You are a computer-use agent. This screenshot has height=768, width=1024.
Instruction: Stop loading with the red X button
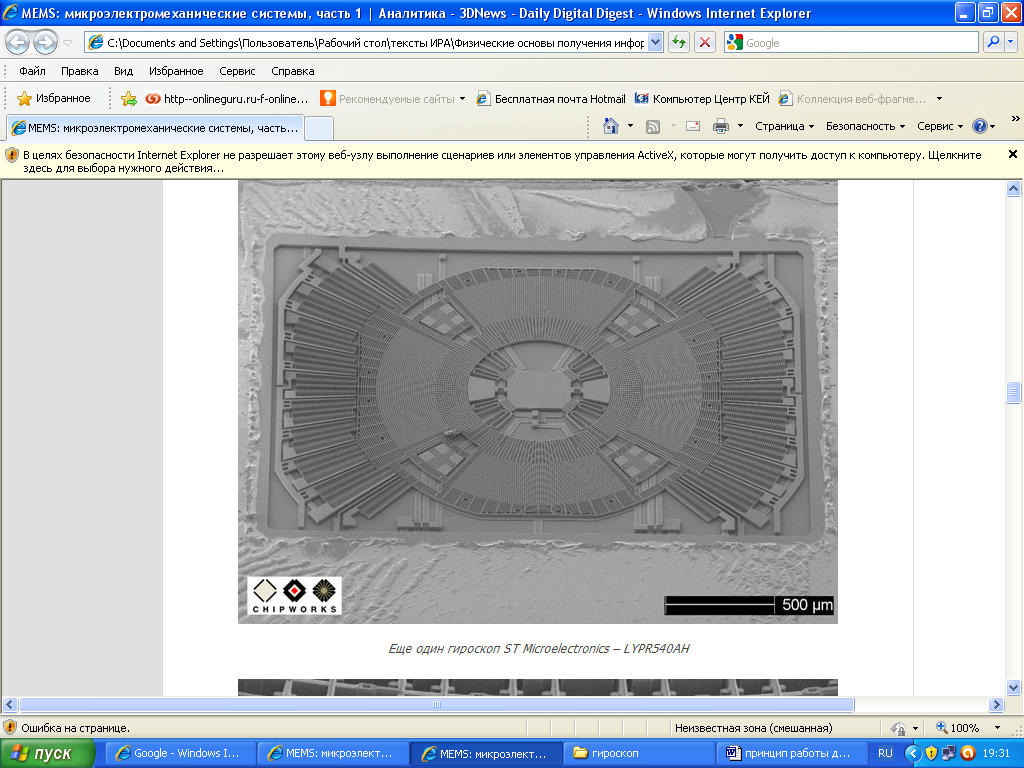coord(705,43)
